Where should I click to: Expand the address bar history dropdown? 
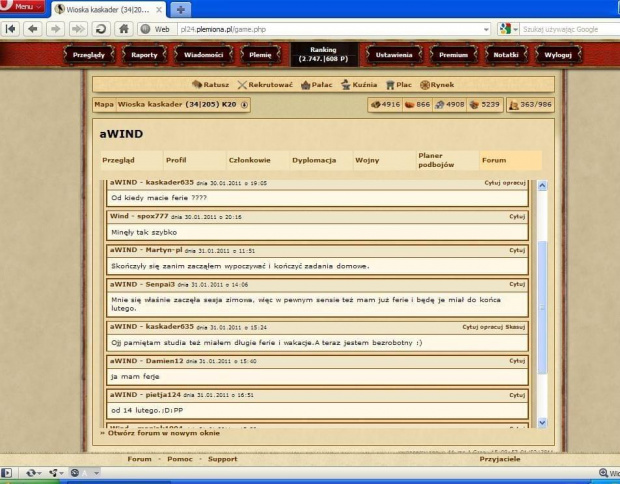[486, 28]
